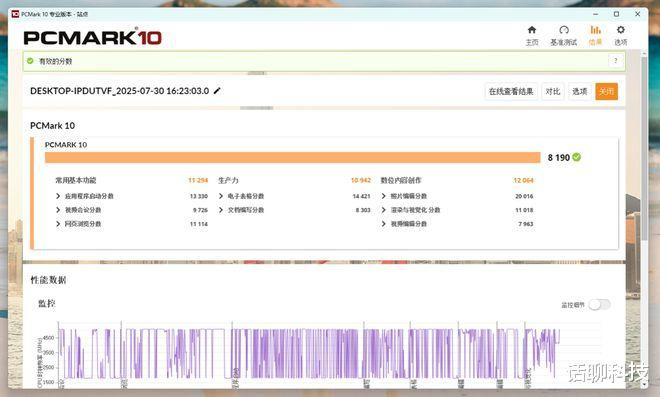Image resolution: width=660 pixels, height=397 pixels.
Task: Click the View results online (在线查看结果) button
Action: pos(511,91)
